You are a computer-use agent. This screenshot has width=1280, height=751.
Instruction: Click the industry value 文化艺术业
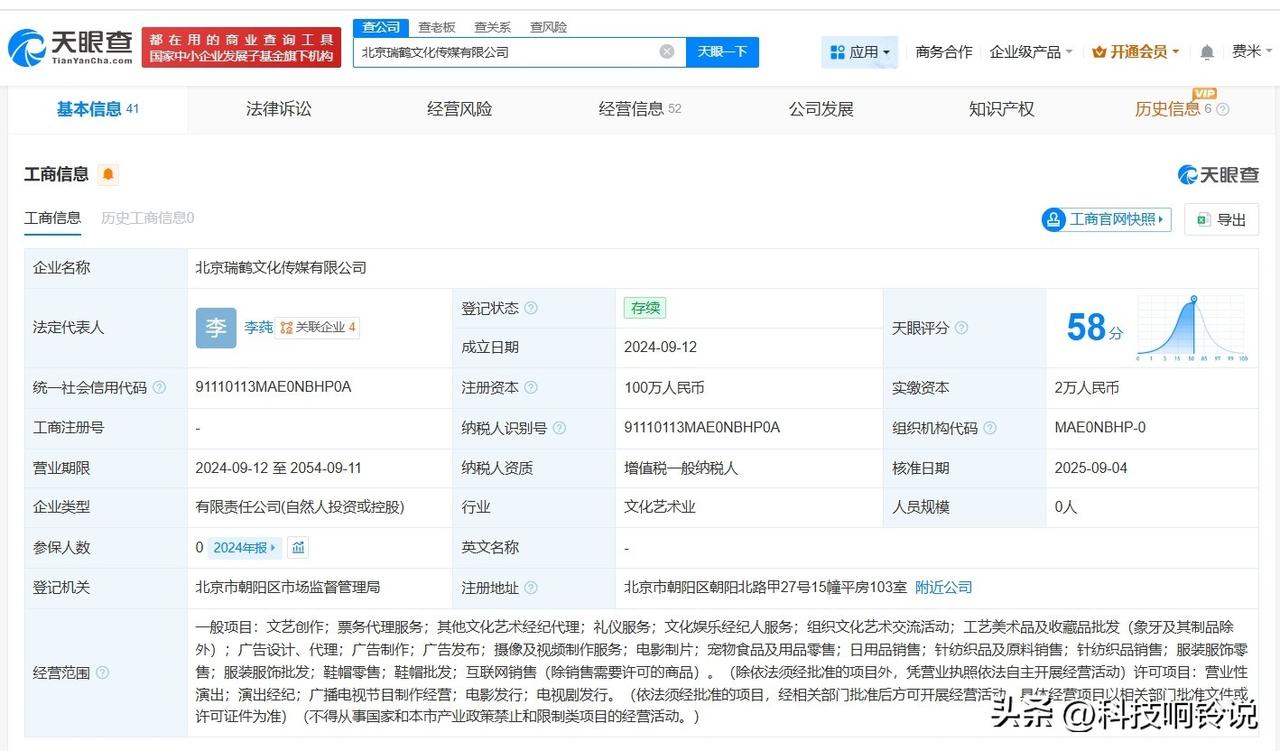click(x=660, y=507)
